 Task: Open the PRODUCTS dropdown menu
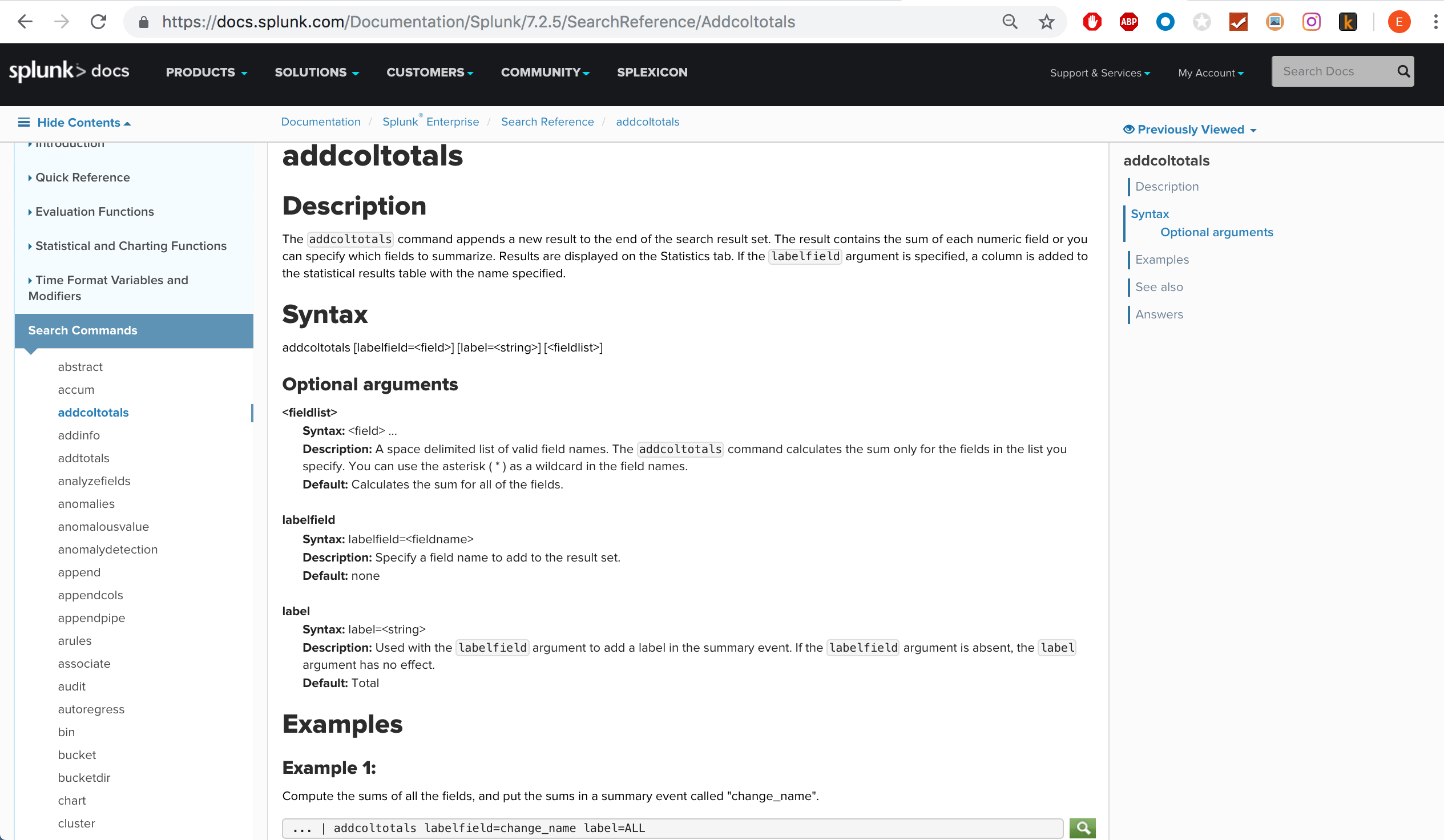point(206,72)
